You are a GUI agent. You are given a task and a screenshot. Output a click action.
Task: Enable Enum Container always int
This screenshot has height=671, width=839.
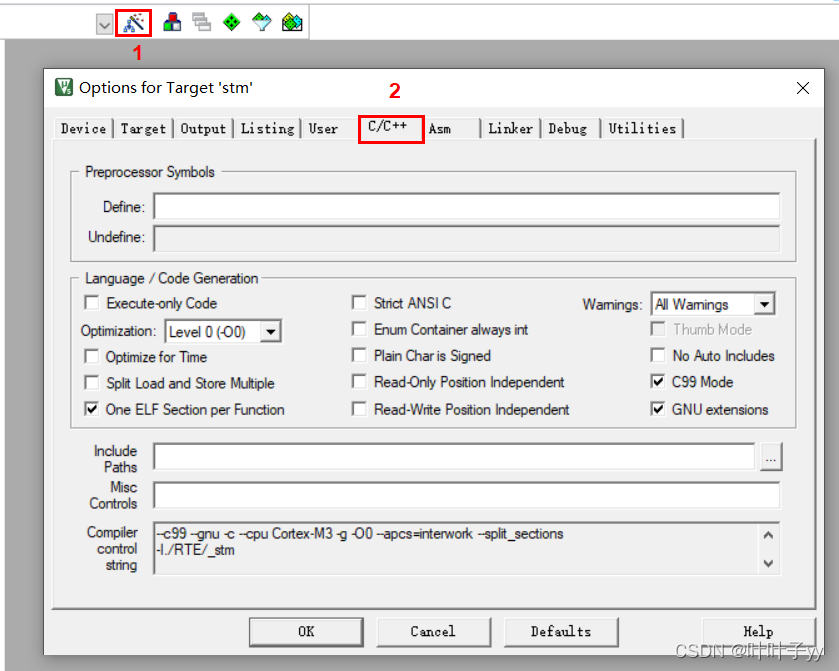[359, 329]
